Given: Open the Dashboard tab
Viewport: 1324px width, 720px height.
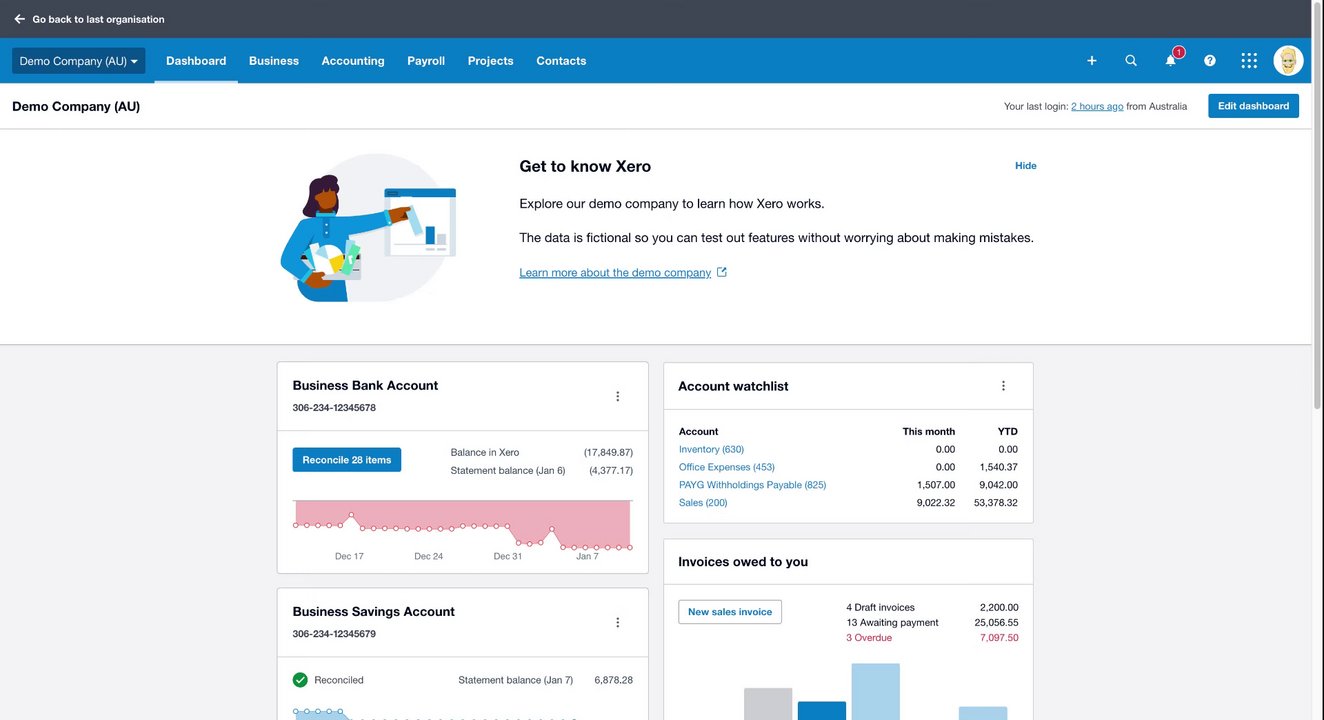Looking at the screenshot, I should (x=196, y=61).
